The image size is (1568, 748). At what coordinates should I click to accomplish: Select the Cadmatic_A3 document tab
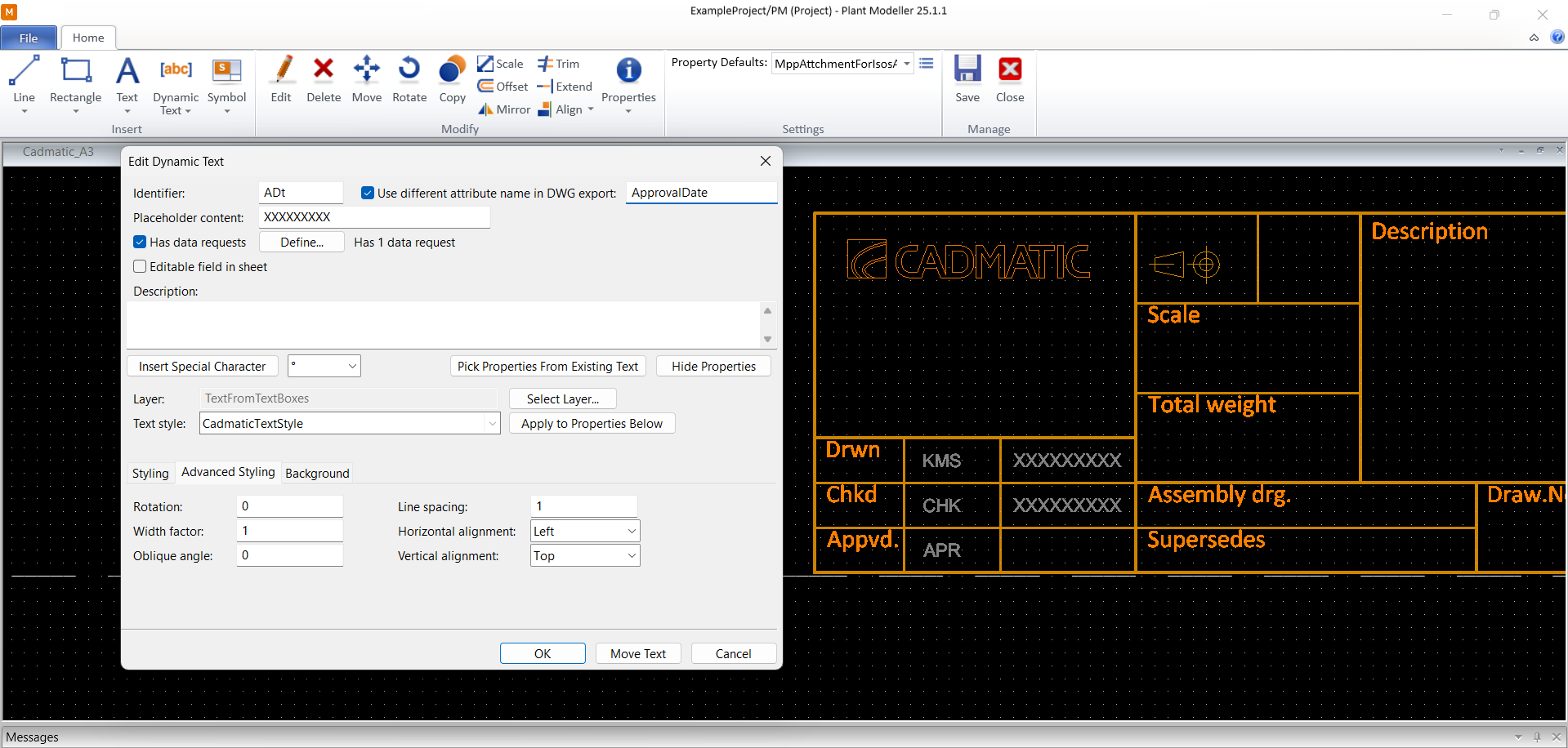[58, 152]
